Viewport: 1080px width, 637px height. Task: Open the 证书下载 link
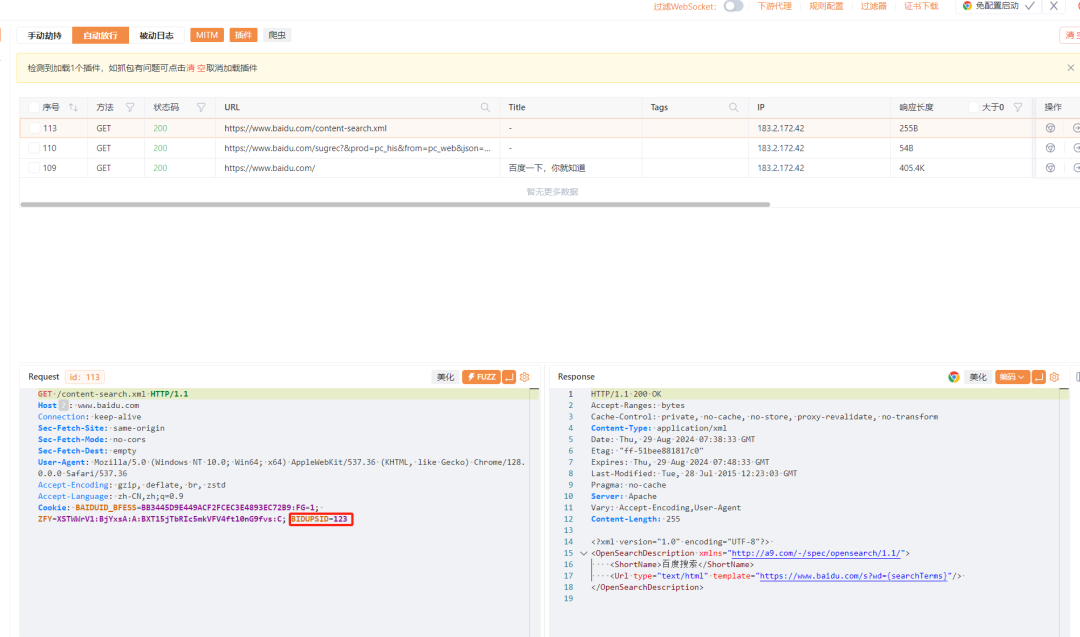click(921, 6)
